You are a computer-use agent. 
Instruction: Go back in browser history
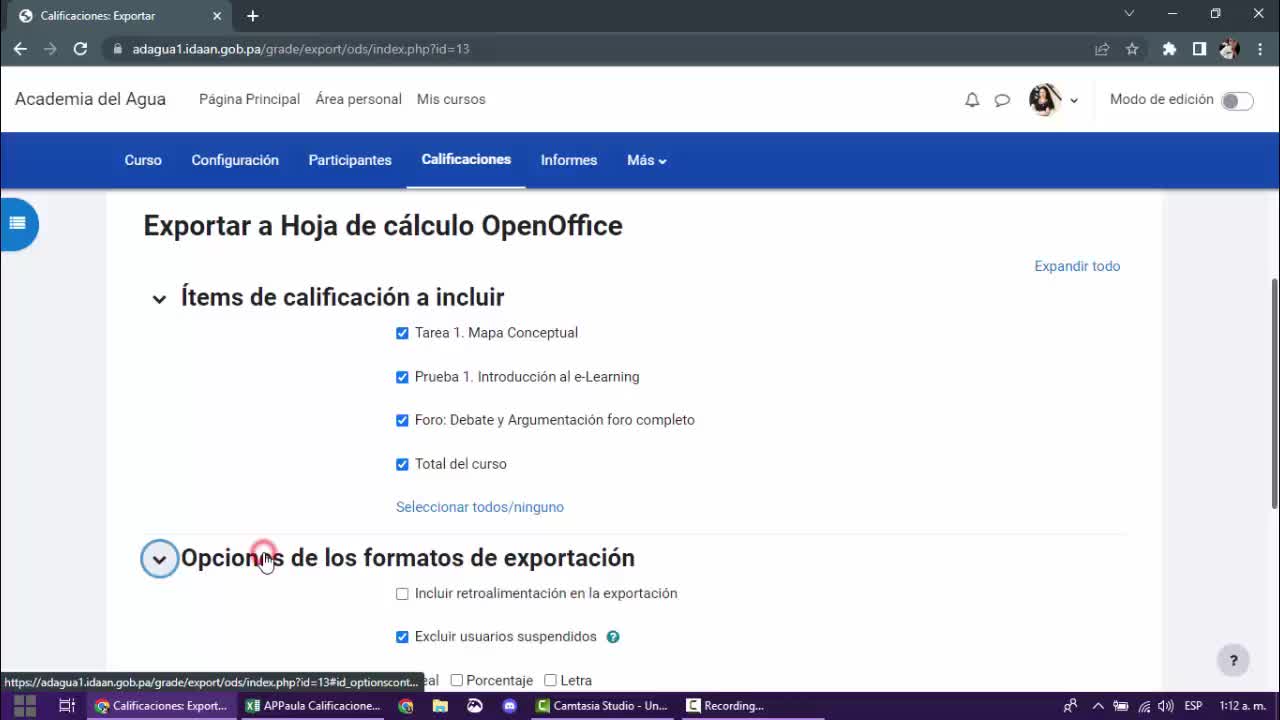click(20, 49)
